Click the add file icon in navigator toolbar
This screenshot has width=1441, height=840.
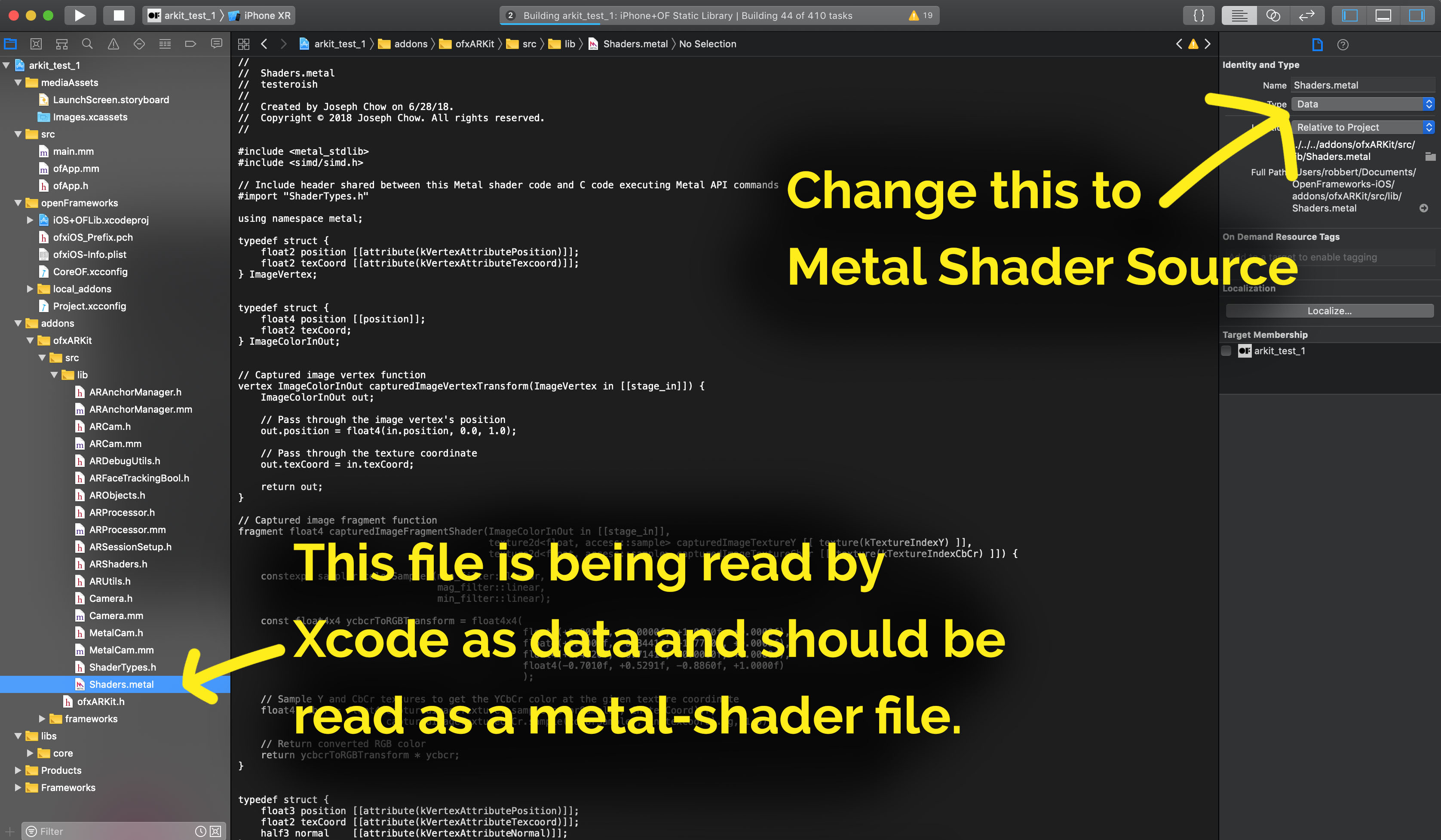8,830
